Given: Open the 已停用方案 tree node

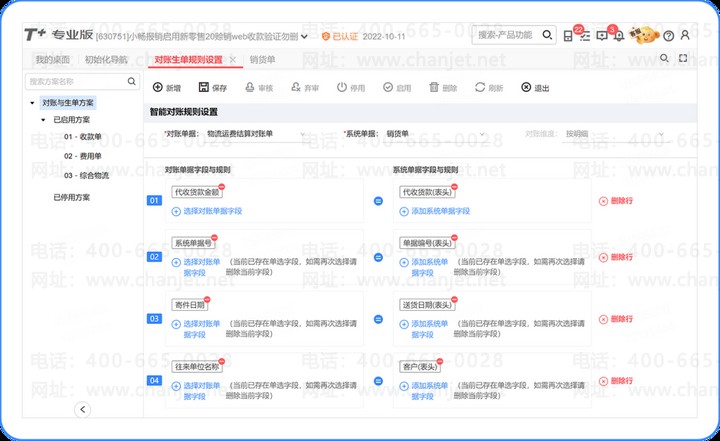Looking at the screenshot, I should point(72,198).
